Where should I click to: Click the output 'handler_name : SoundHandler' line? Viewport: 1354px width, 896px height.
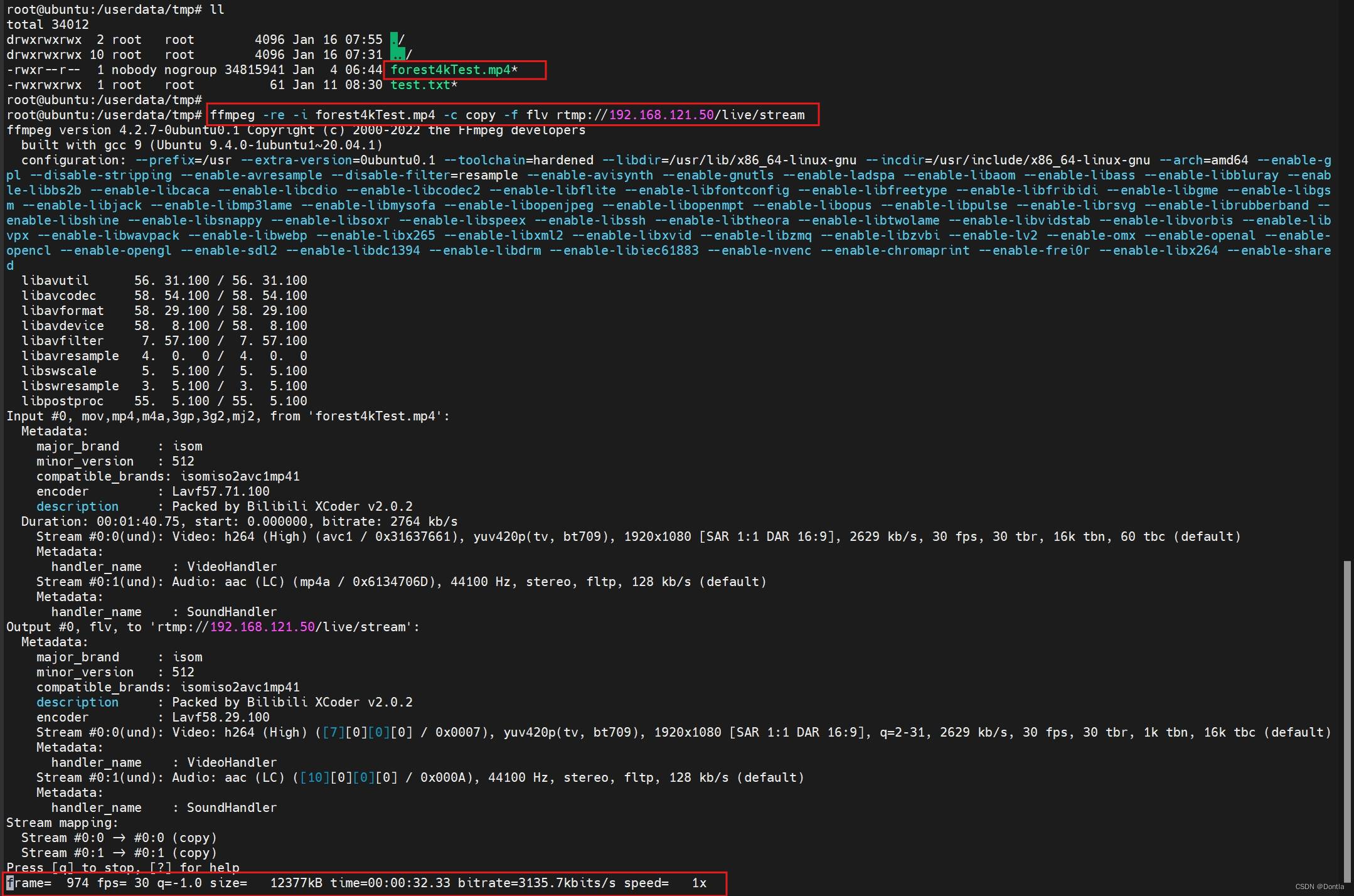tap(164, 808)
